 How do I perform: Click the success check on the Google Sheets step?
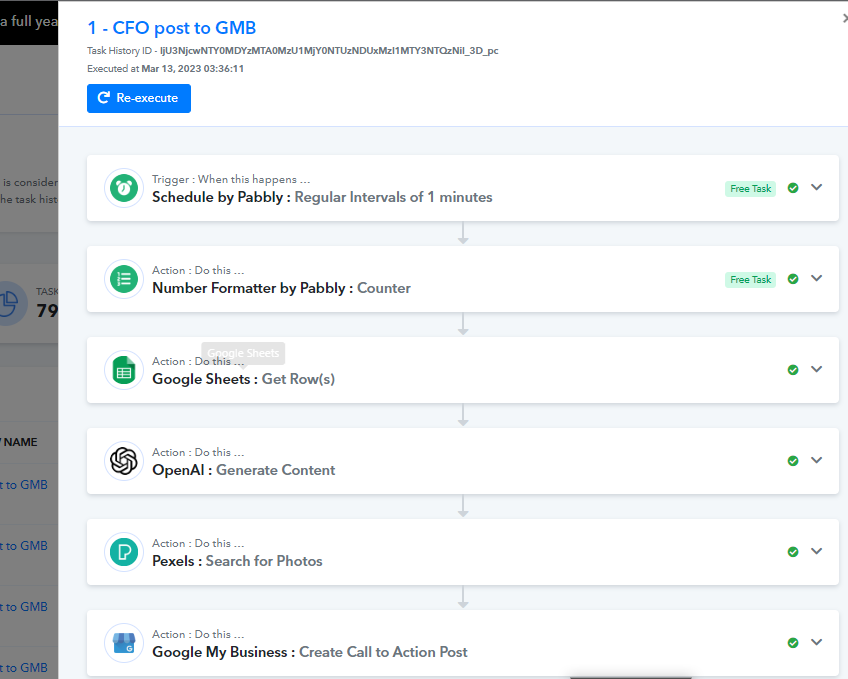[x=793, y=370]
